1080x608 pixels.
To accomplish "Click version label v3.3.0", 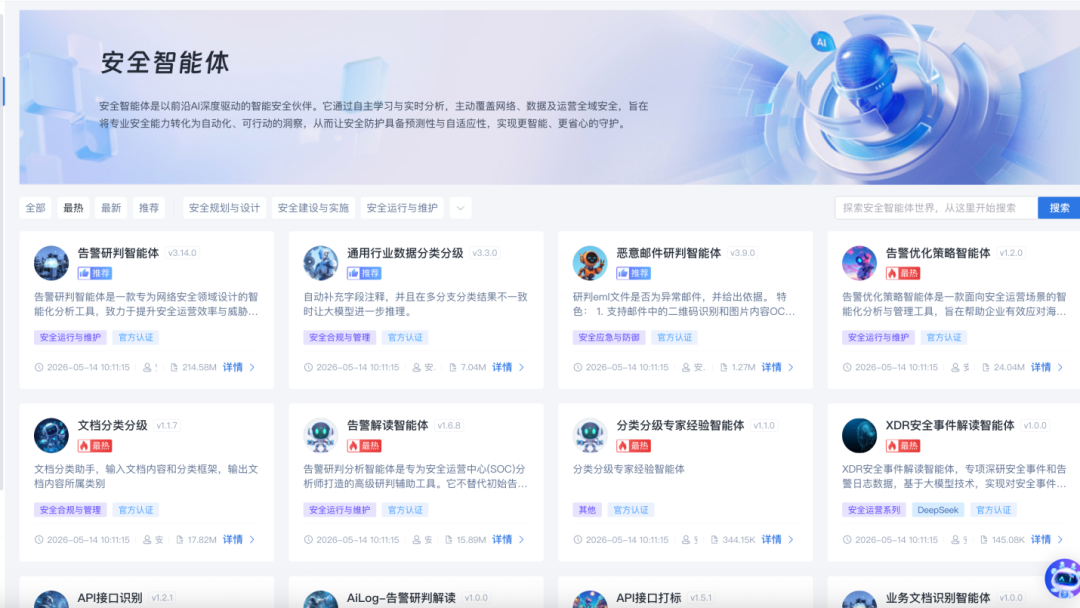I will (x=485, y=253).
